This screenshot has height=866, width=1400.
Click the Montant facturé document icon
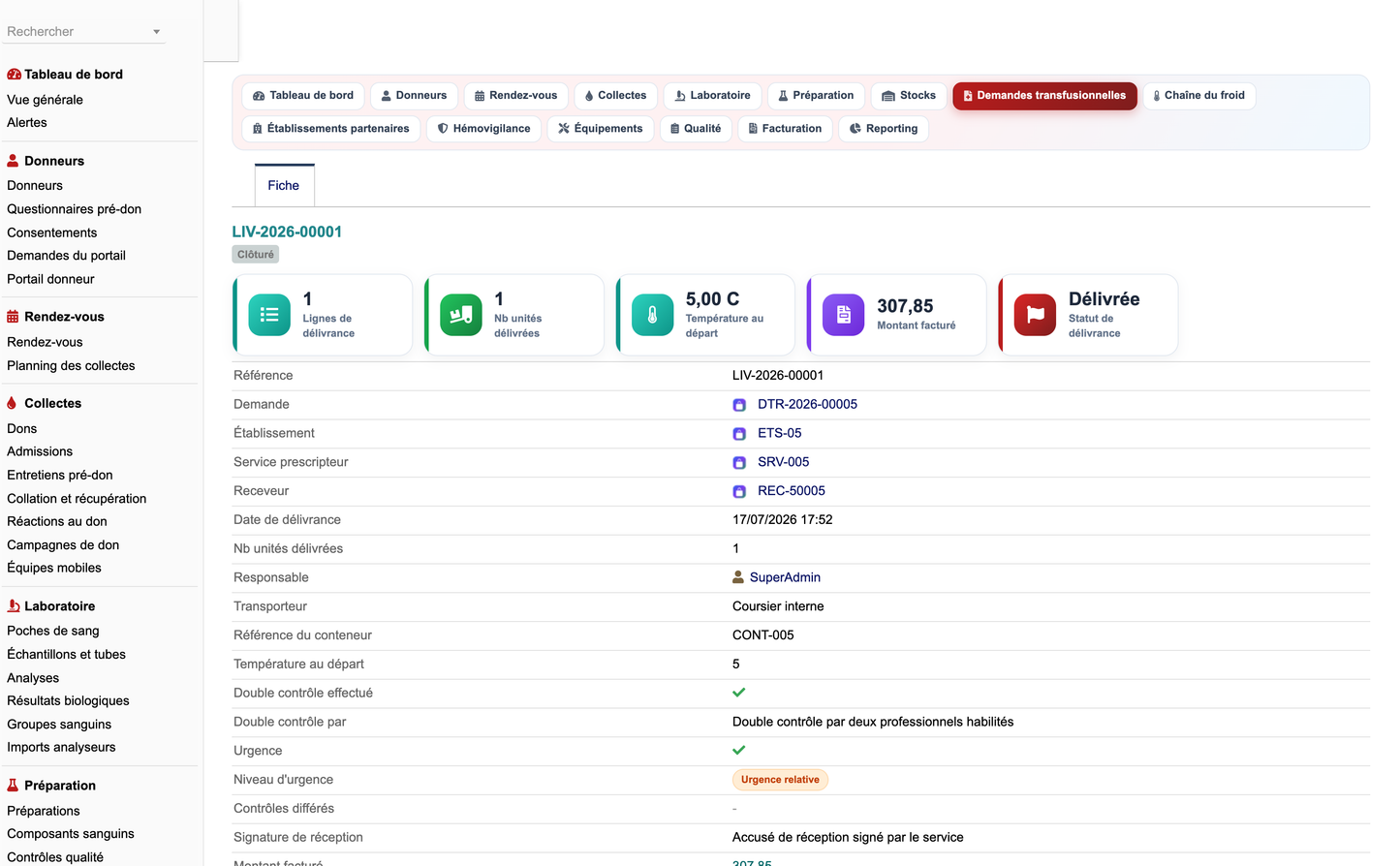click(844, 315)
